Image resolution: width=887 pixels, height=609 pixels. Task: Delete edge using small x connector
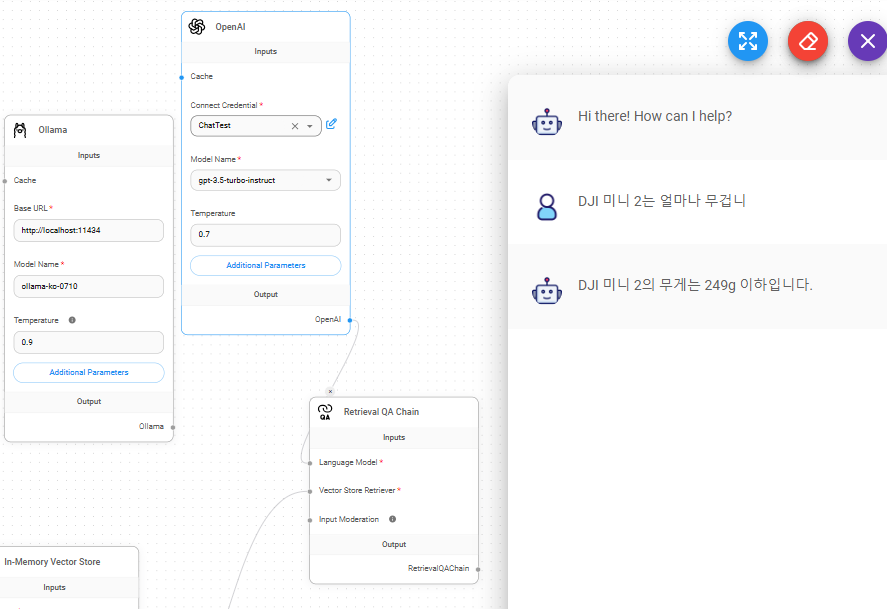pyautogui.click(x=330, y=391)
